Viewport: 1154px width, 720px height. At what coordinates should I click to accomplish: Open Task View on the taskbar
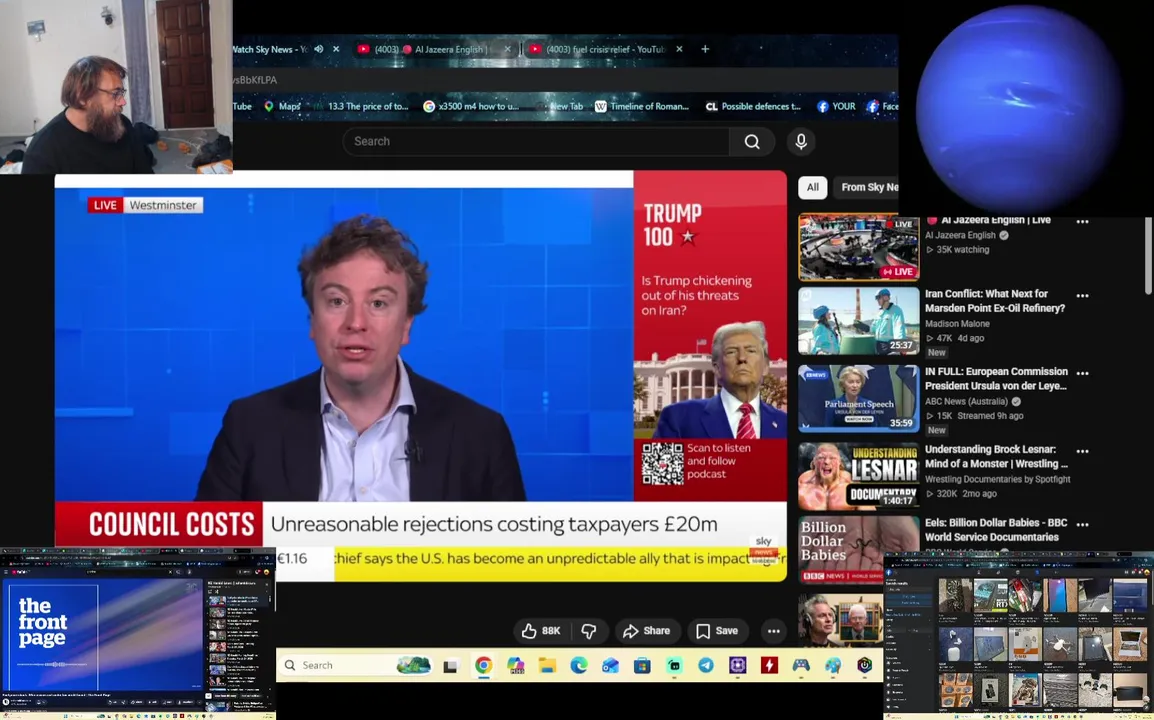[x=450, y=666]
